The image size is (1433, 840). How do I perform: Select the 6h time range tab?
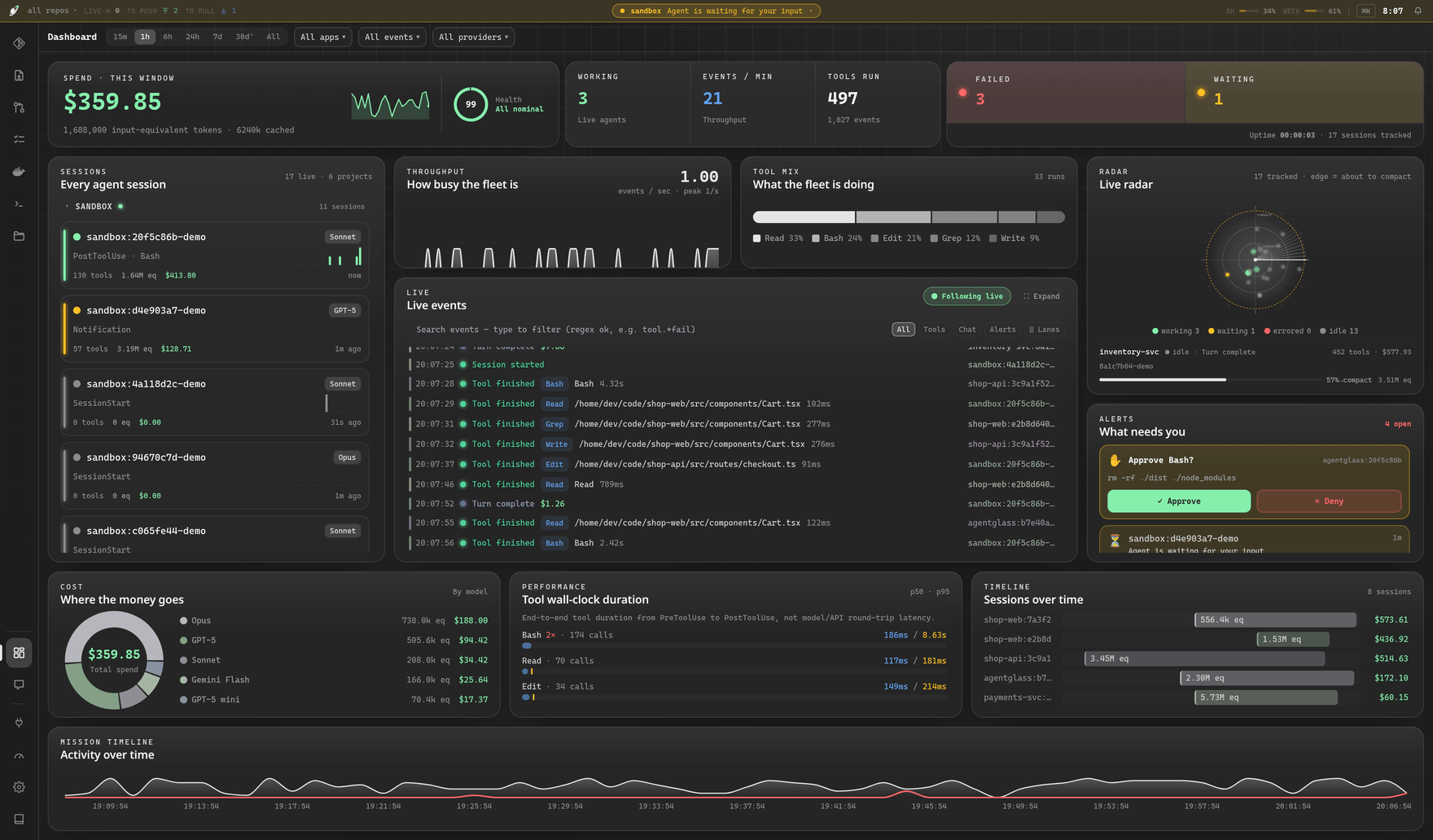coord(168,37)
